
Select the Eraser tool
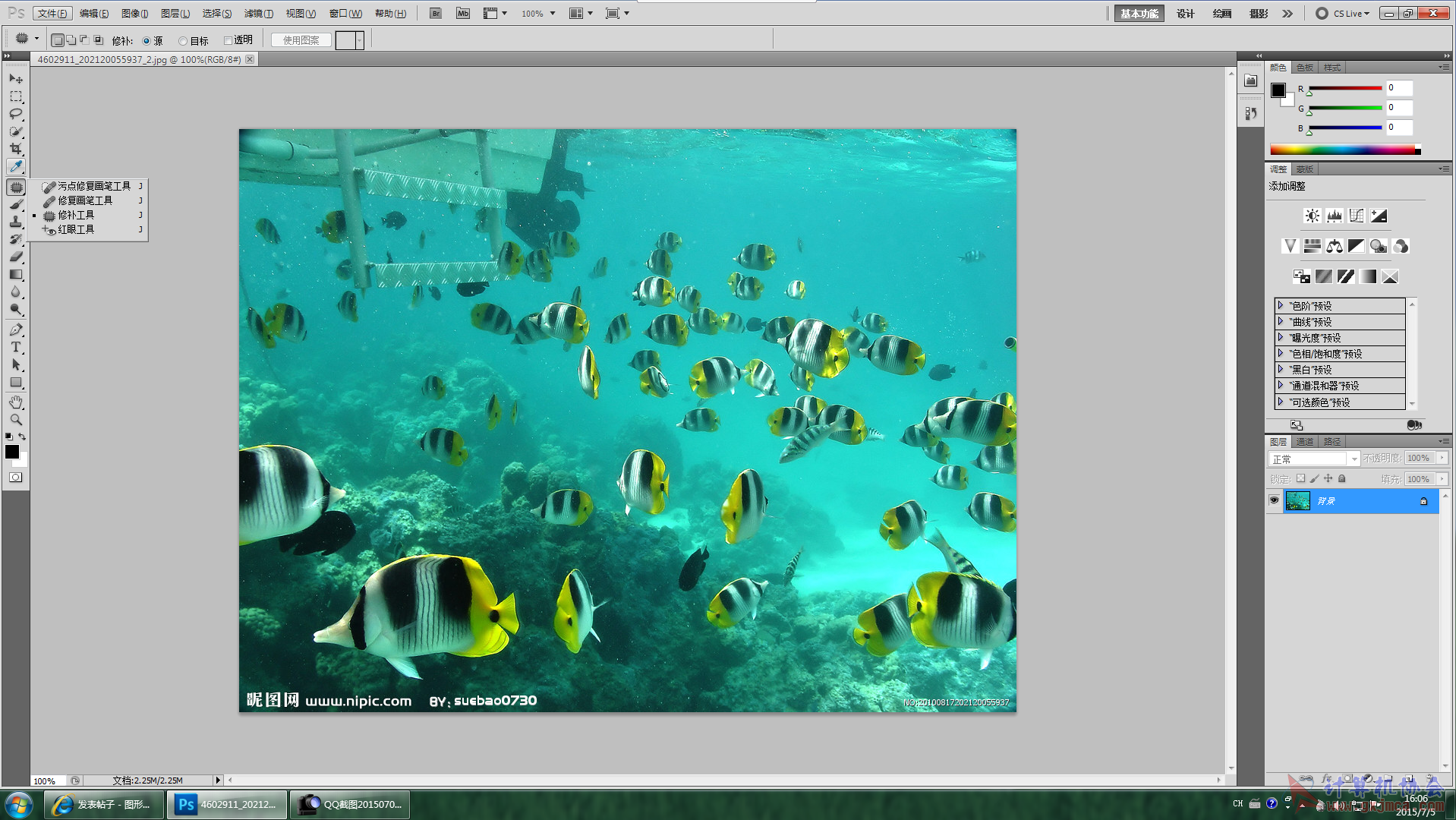tap(16, 257)
